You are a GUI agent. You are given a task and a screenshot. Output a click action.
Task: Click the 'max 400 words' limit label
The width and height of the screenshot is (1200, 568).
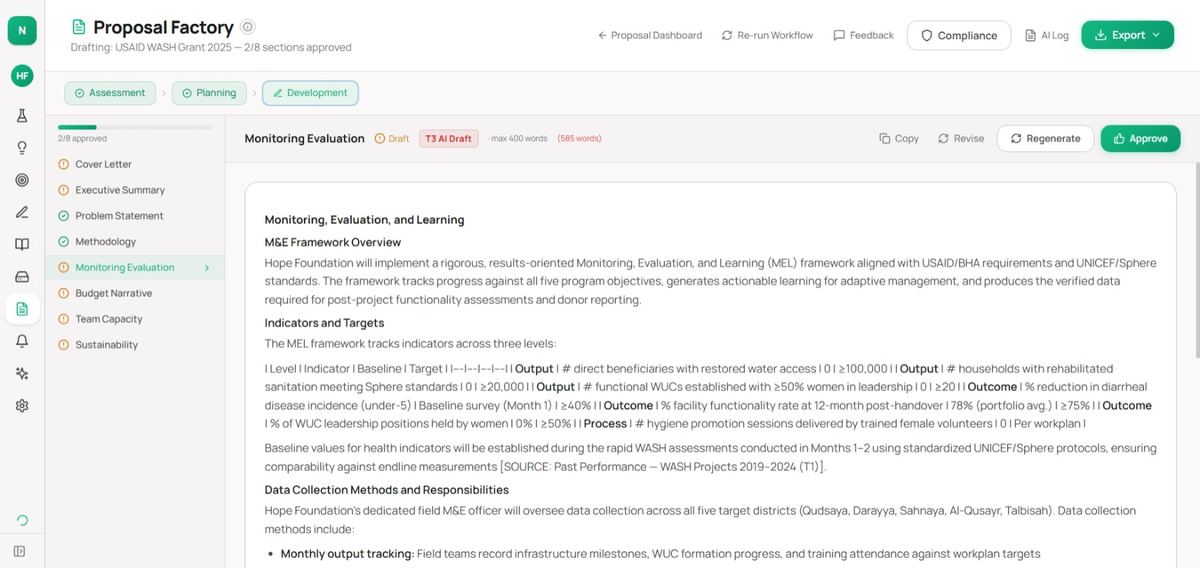519,139
